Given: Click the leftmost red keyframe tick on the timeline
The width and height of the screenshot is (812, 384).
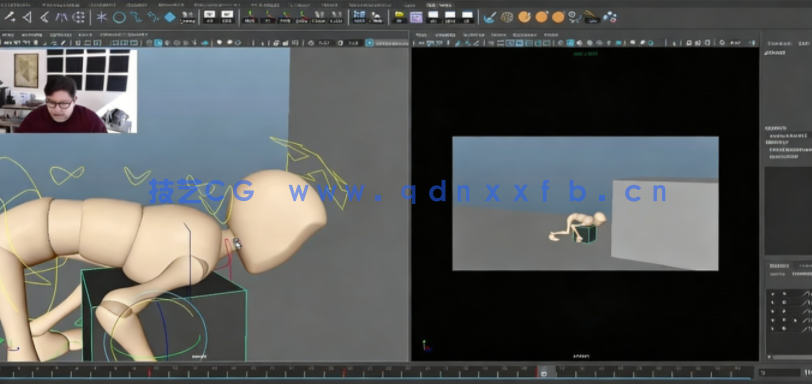Looking at the screenshot, I should (150, 372).
